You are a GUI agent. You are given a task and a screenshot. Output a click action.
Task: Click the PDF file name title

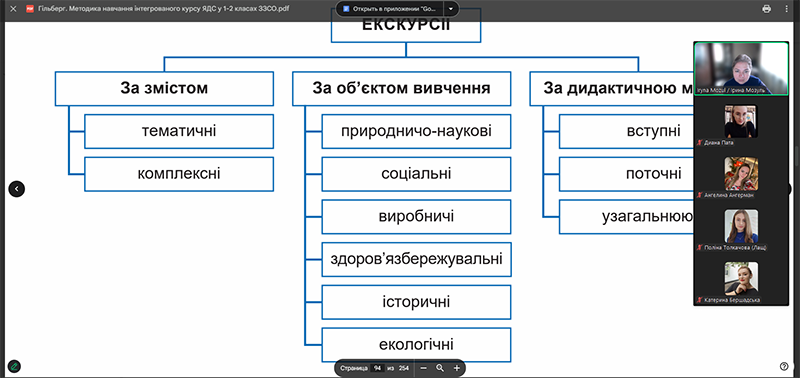[164, 9]
